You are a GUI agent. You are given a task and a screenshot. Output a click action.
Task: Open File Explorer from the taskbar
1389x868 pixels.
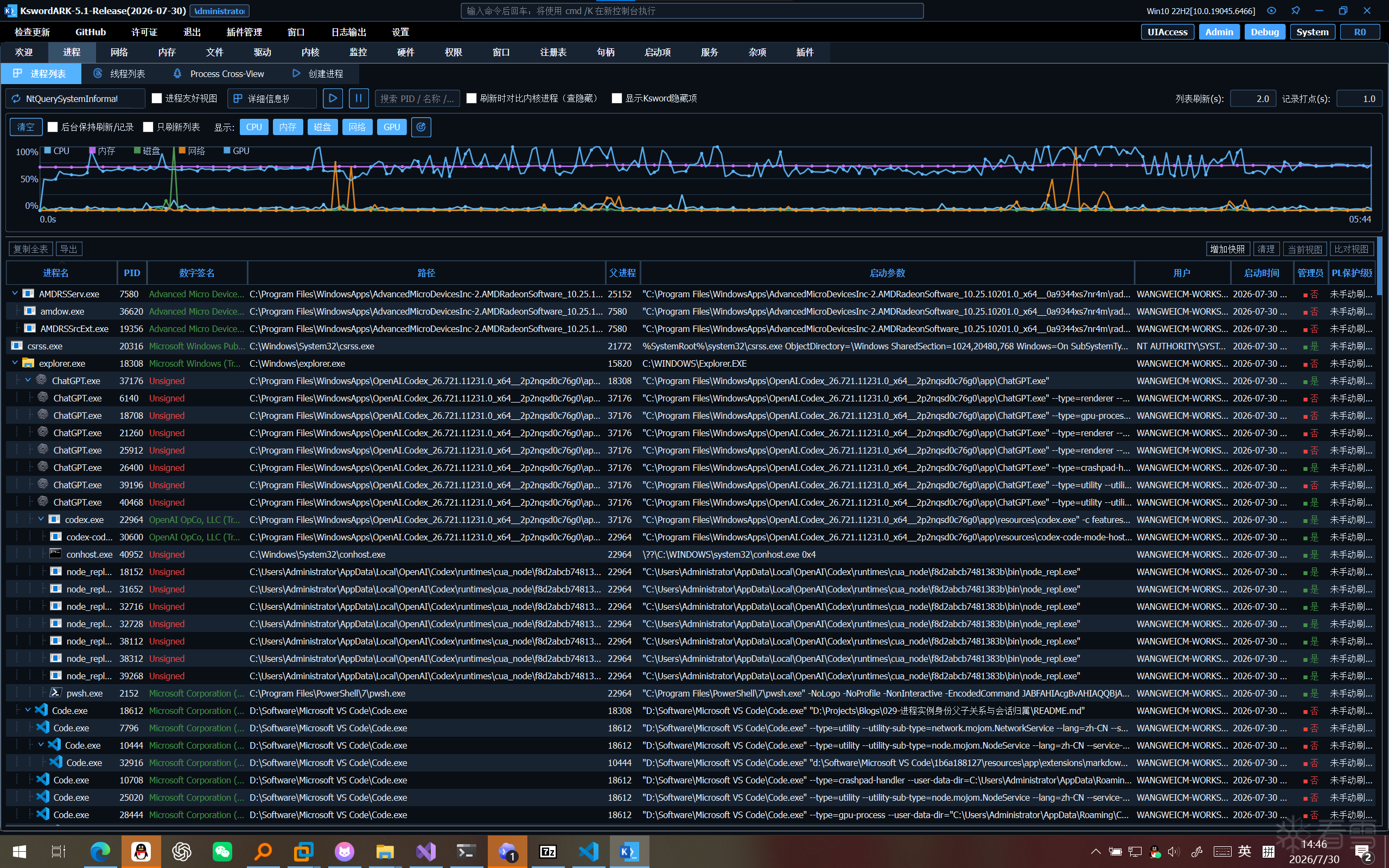pos(385,851)
